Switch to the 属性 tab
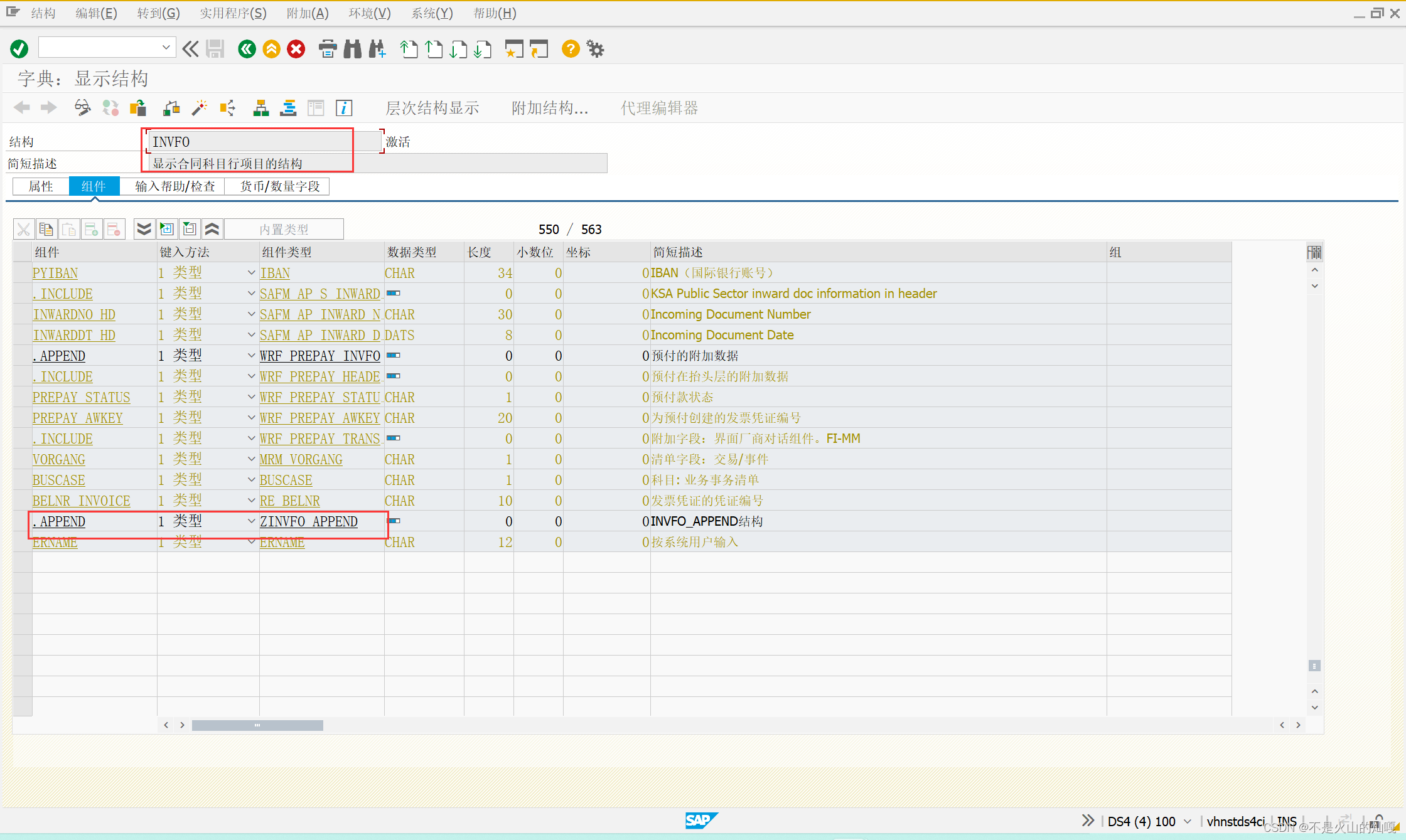 41,186
